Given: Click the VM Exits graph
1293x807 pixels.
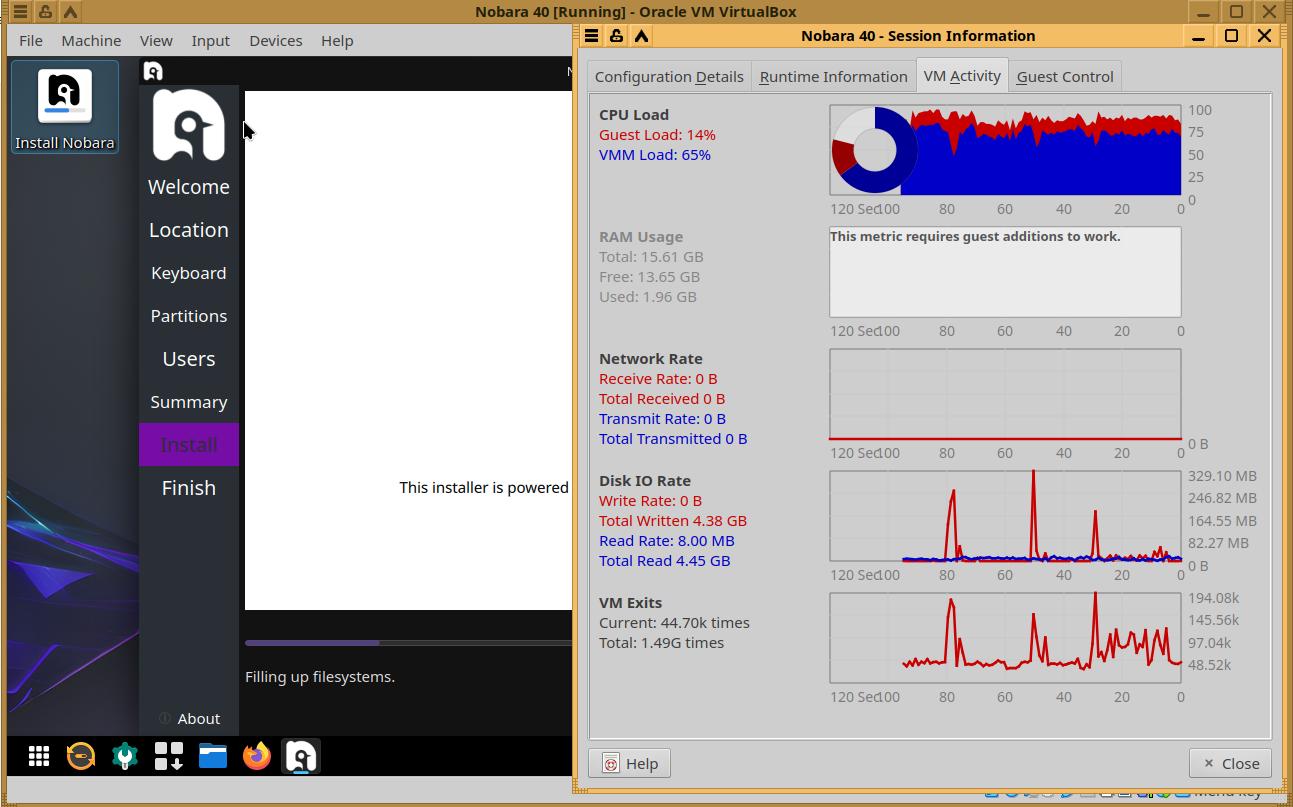Looking at the screenshot, I should coord(1005,638).
